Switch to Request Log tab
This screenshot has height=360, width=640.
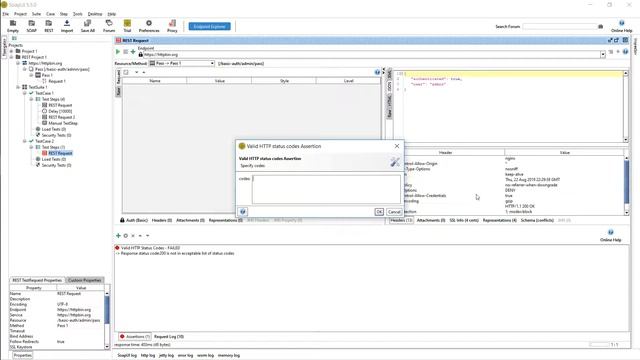tap(169, 336)
